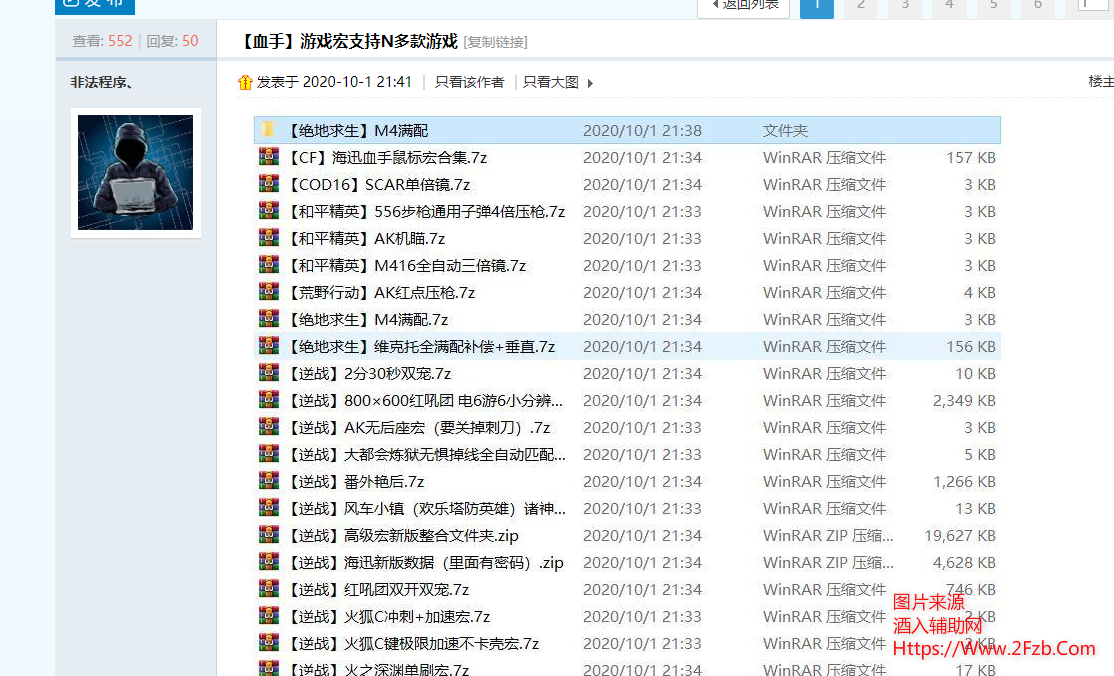
Task: Click 只看该作者 link
Action: point(470,82)
